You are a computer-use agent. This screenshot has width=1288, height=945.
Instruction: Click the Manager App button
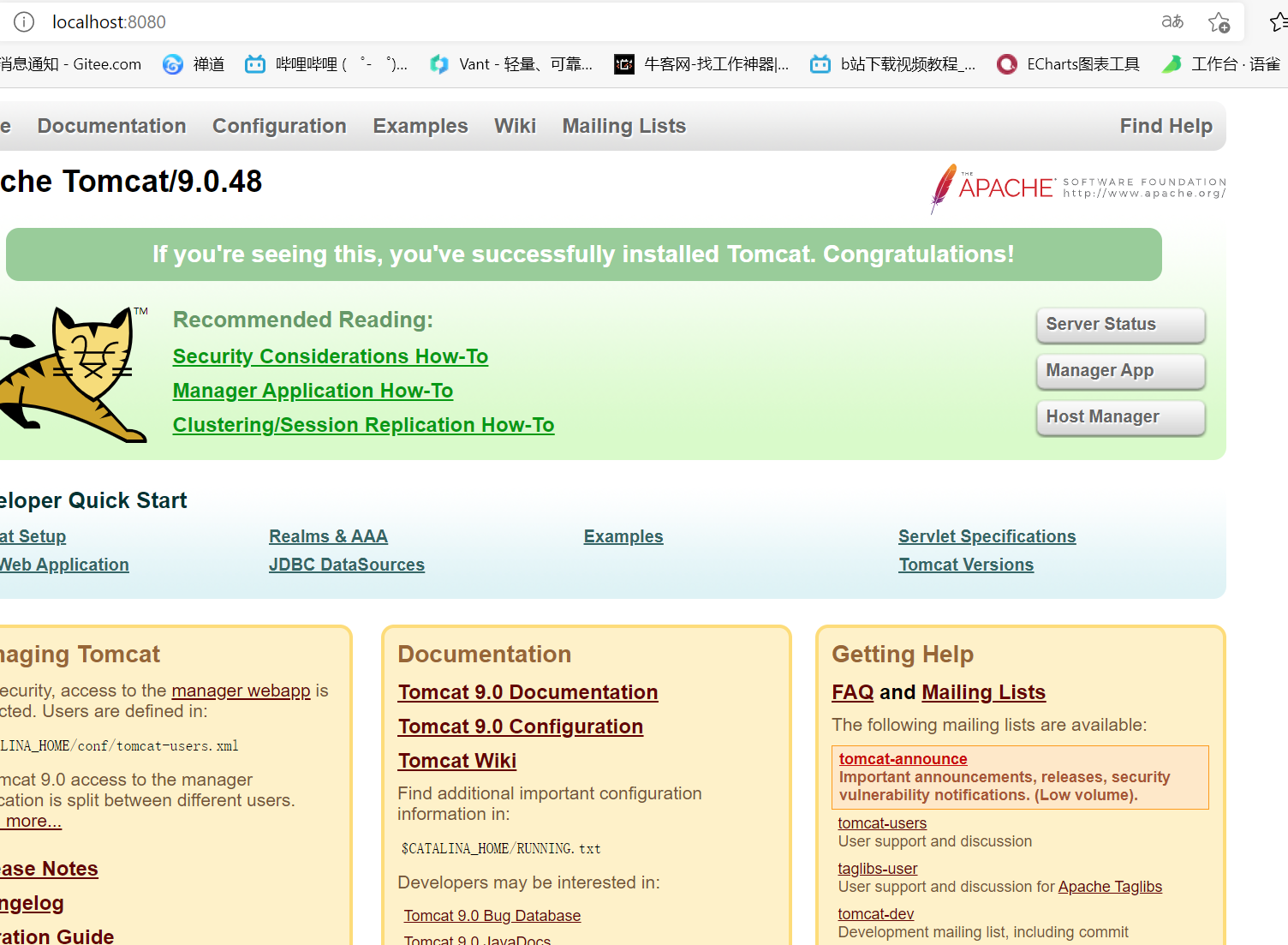point(1121,371)
